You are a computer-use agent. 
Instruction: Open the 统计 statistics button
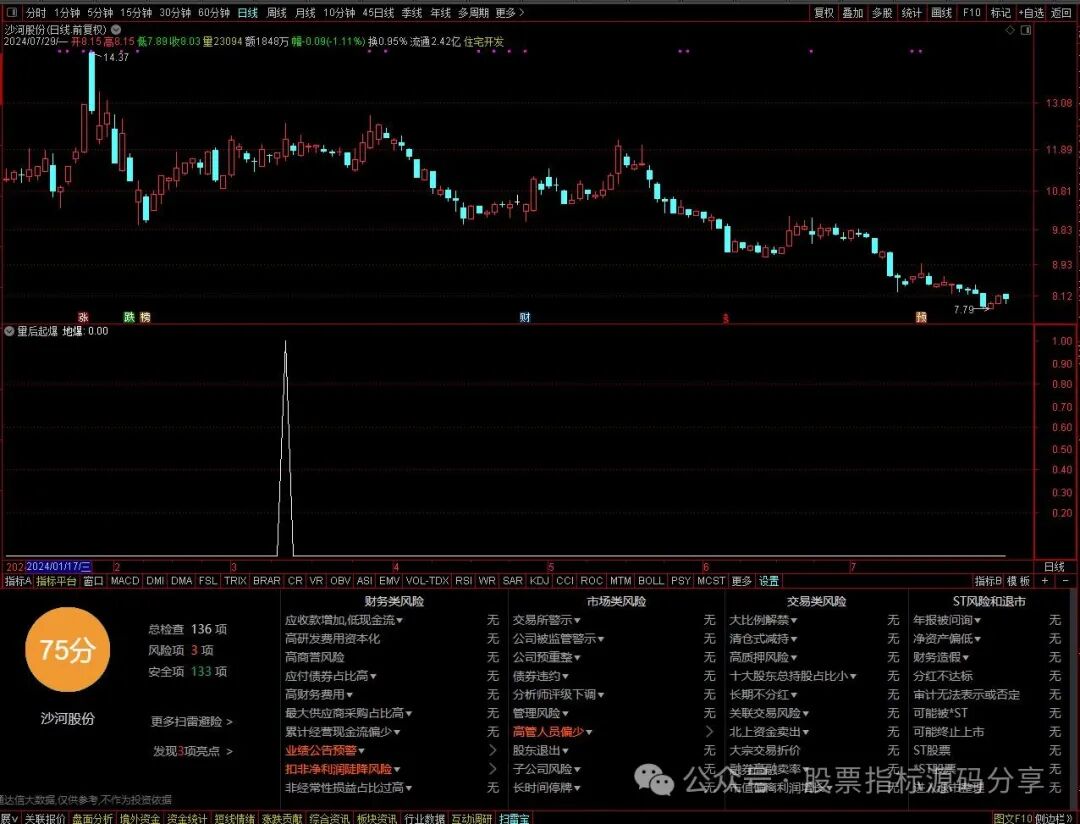click(x=911, y=13)
